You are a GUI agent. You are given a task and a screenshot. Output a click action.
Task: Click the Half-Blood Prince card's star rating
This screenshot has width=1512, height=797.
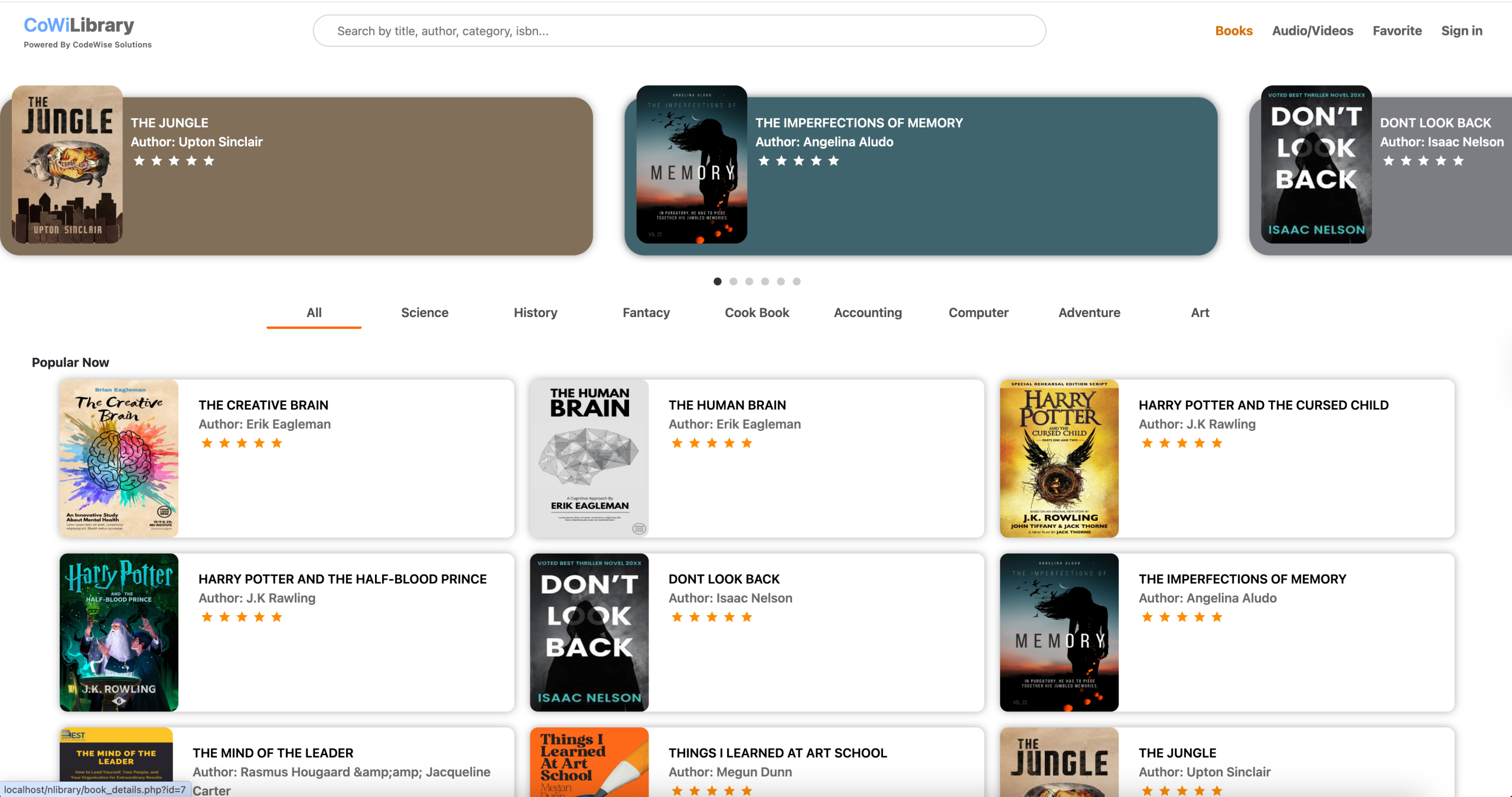(x=242, y=617)
